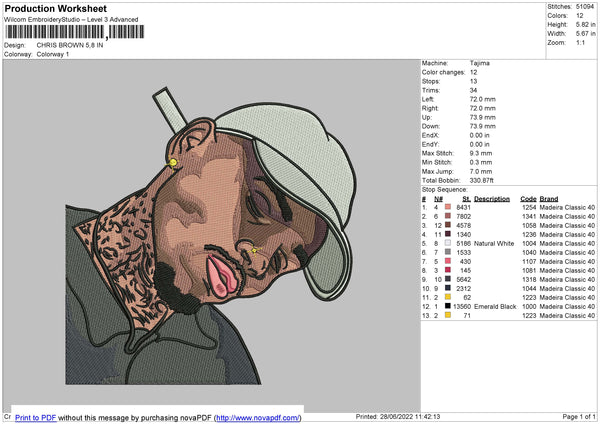Click the Natural White thread swatch
The width and height of the screenshot is (600, 424).
coord(448,243)
